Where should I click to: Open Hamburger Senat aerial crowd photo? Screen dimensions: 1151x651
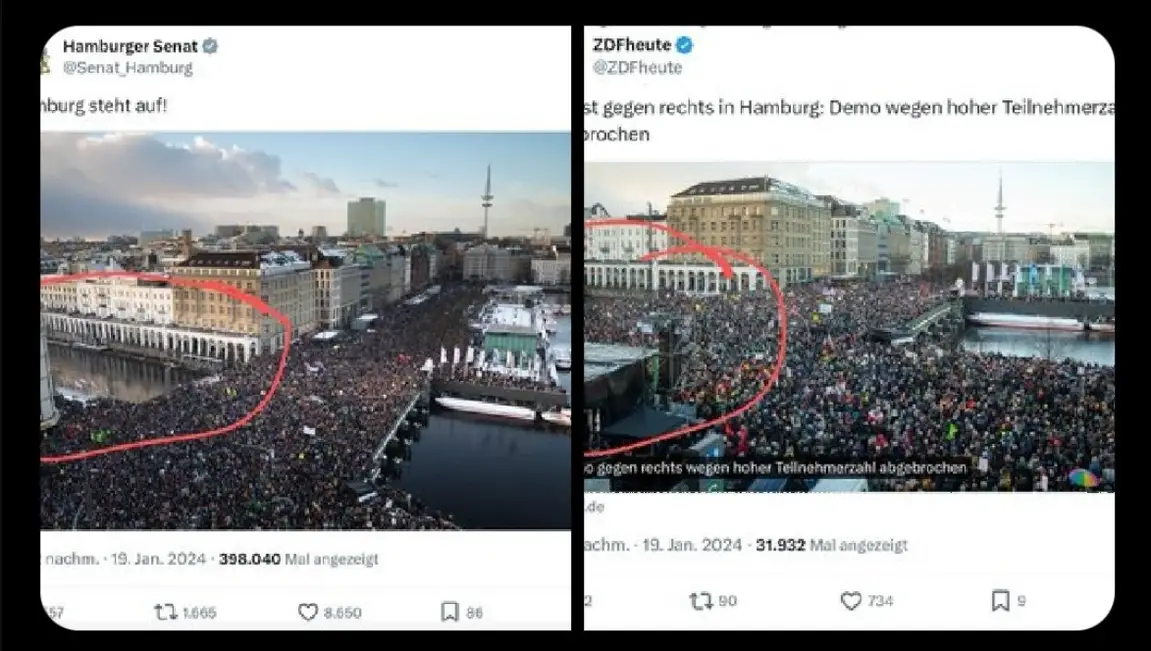click(x=305, y=330)
